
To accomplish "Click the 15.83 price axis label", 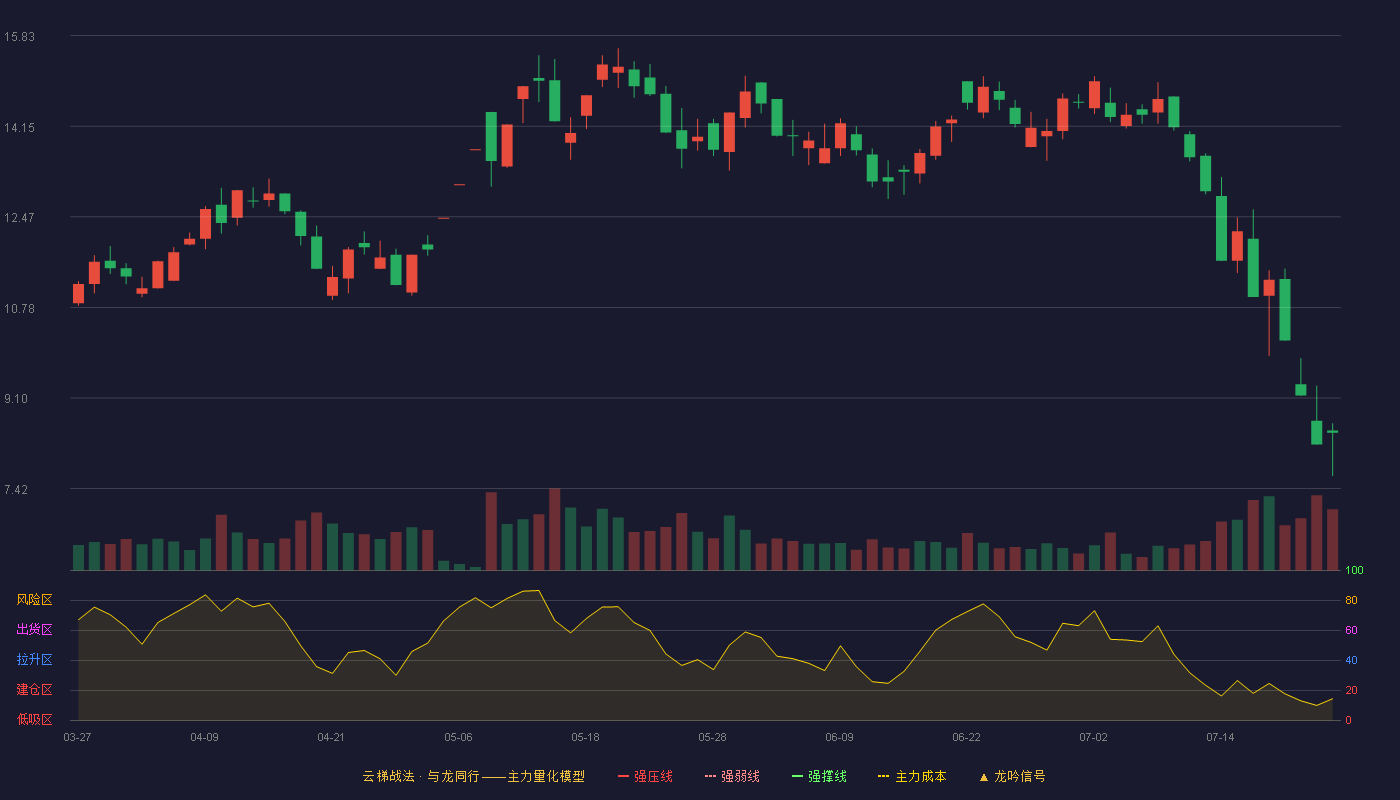I will pyautogui.click(x=19, y=37).
